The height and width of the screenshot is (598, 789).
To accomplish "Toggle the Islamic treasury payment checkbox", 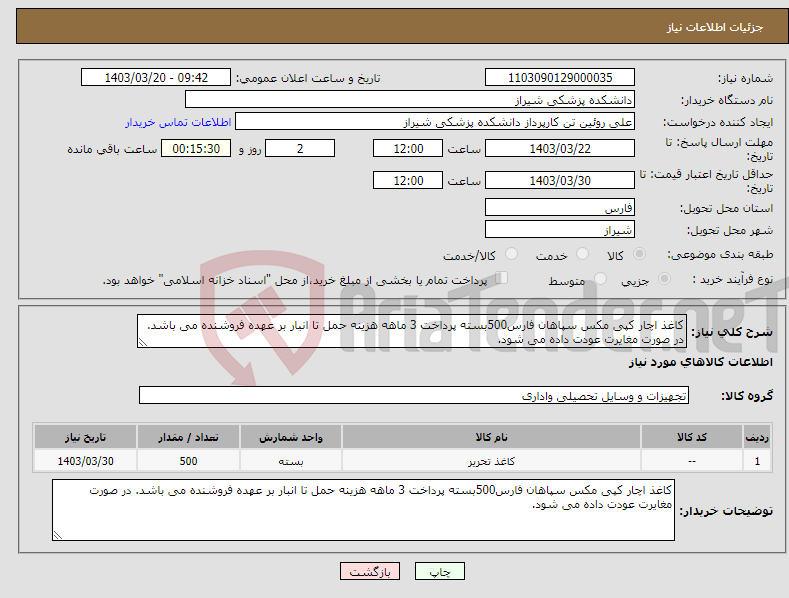I will coord(502,278).
